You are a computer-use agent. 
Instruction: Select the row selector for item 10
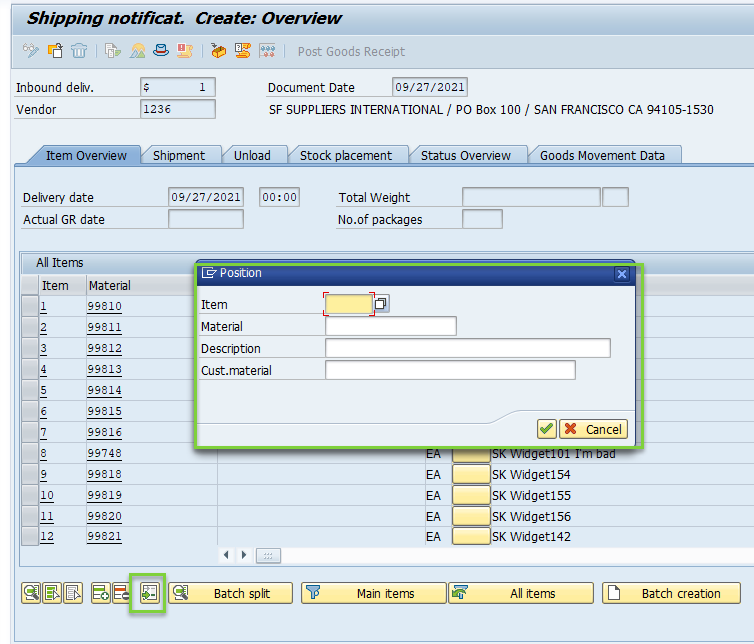(x=30, y=495)
